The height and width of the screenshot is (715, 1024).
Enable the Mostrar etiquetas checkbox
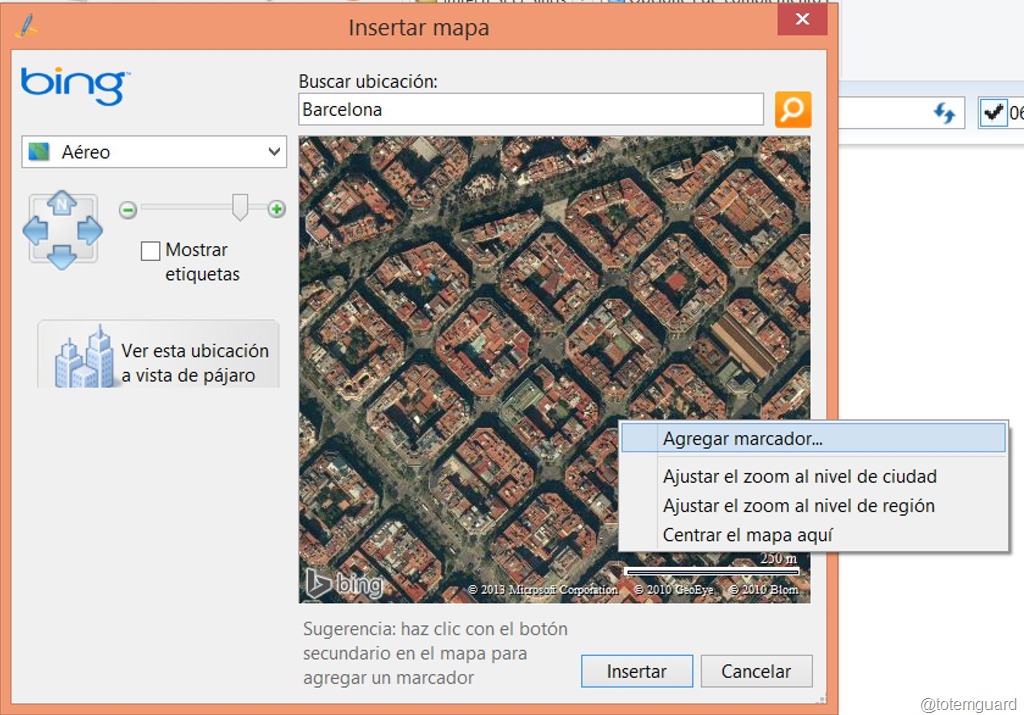[x=150, y=251]
